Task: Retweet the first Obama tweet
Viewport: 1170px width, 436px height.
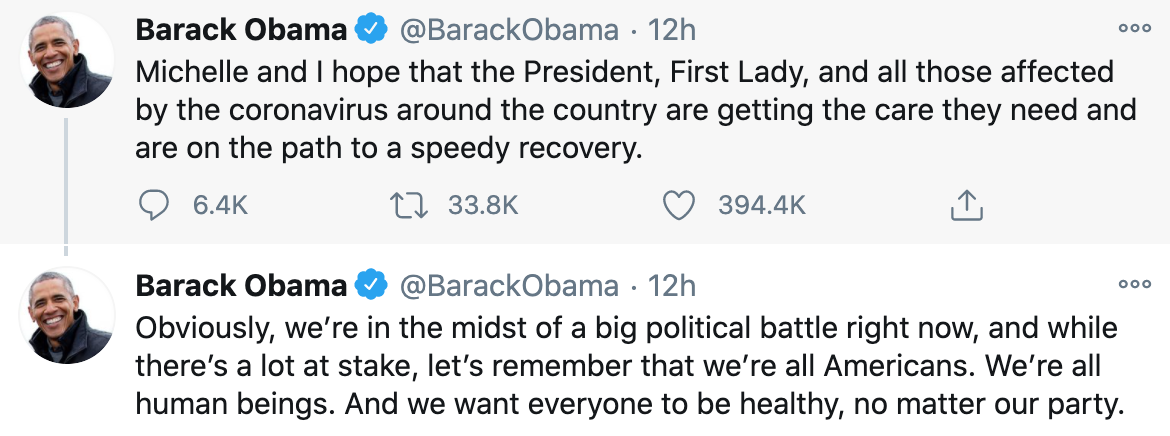Action: click(408, 205)
